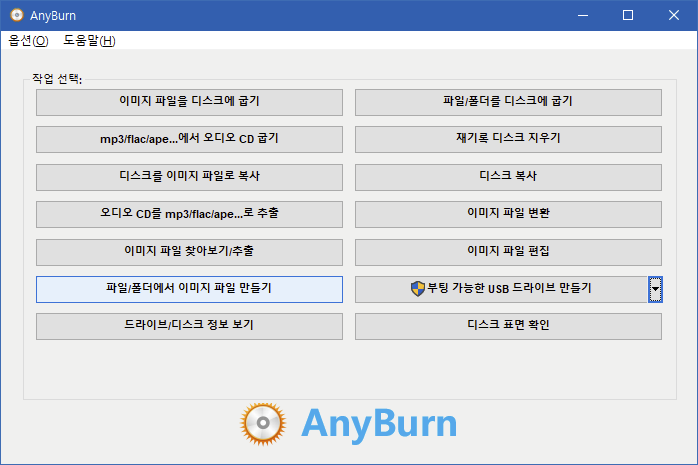Click 디스크 표면 확인 button
The width and height of the screenshot is (698, 465).
click(508, 326)
